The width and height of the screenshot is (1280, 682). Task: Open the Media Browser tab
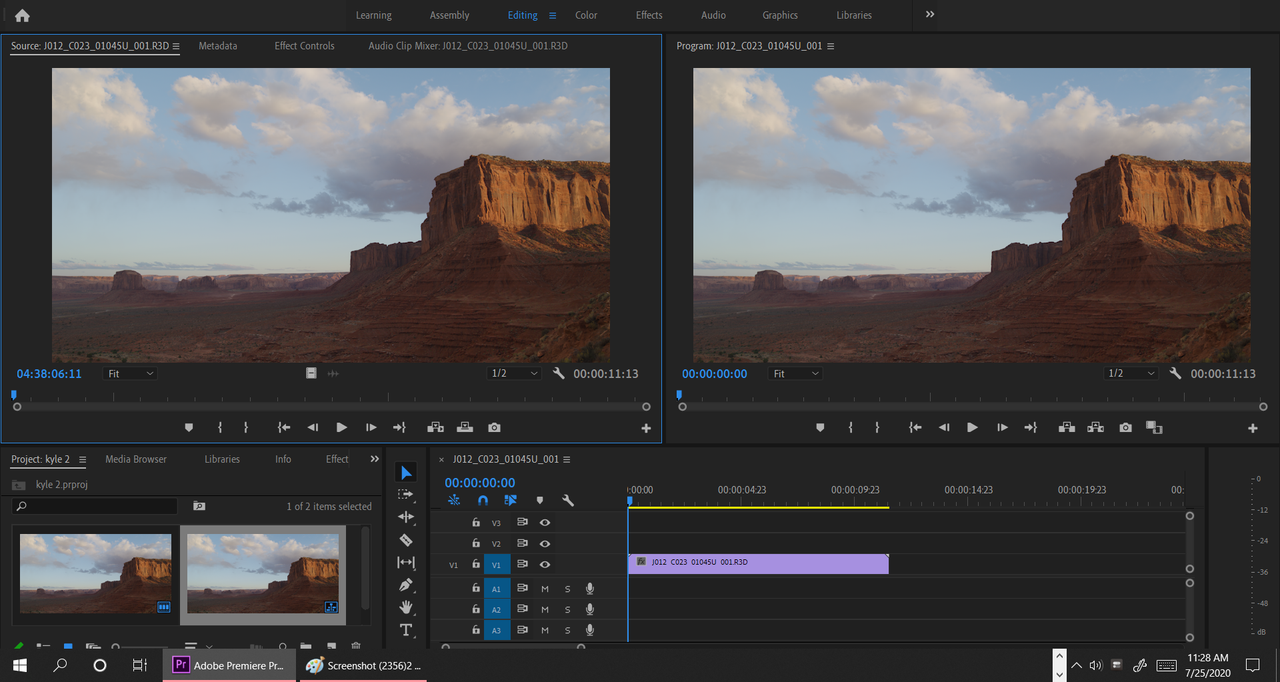pyautogui.click(x=136, y=459)
